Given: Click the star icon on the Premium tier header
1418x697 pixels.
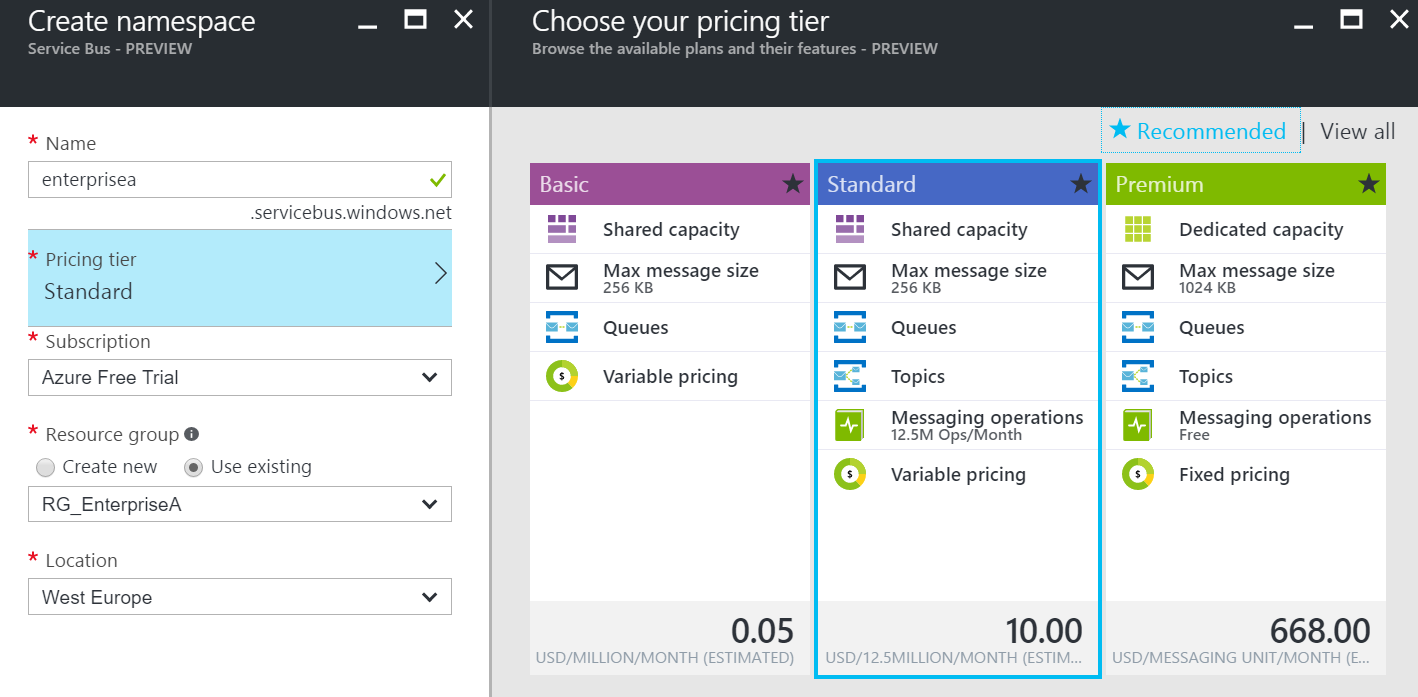Looking at the screenshot, I should point(1369,184).
